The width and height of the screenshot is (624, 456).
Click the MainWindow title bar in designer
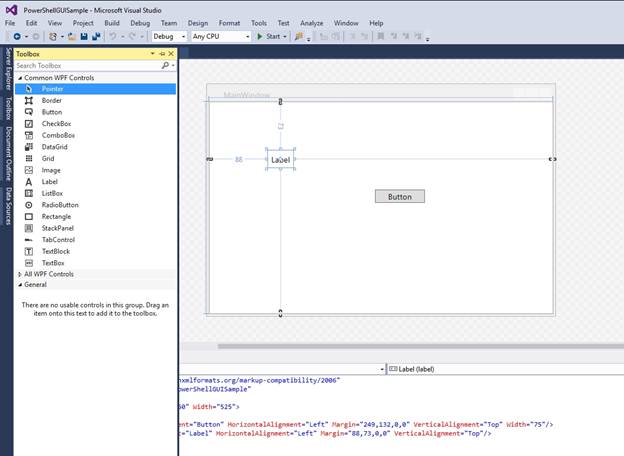tap(380, 94)
